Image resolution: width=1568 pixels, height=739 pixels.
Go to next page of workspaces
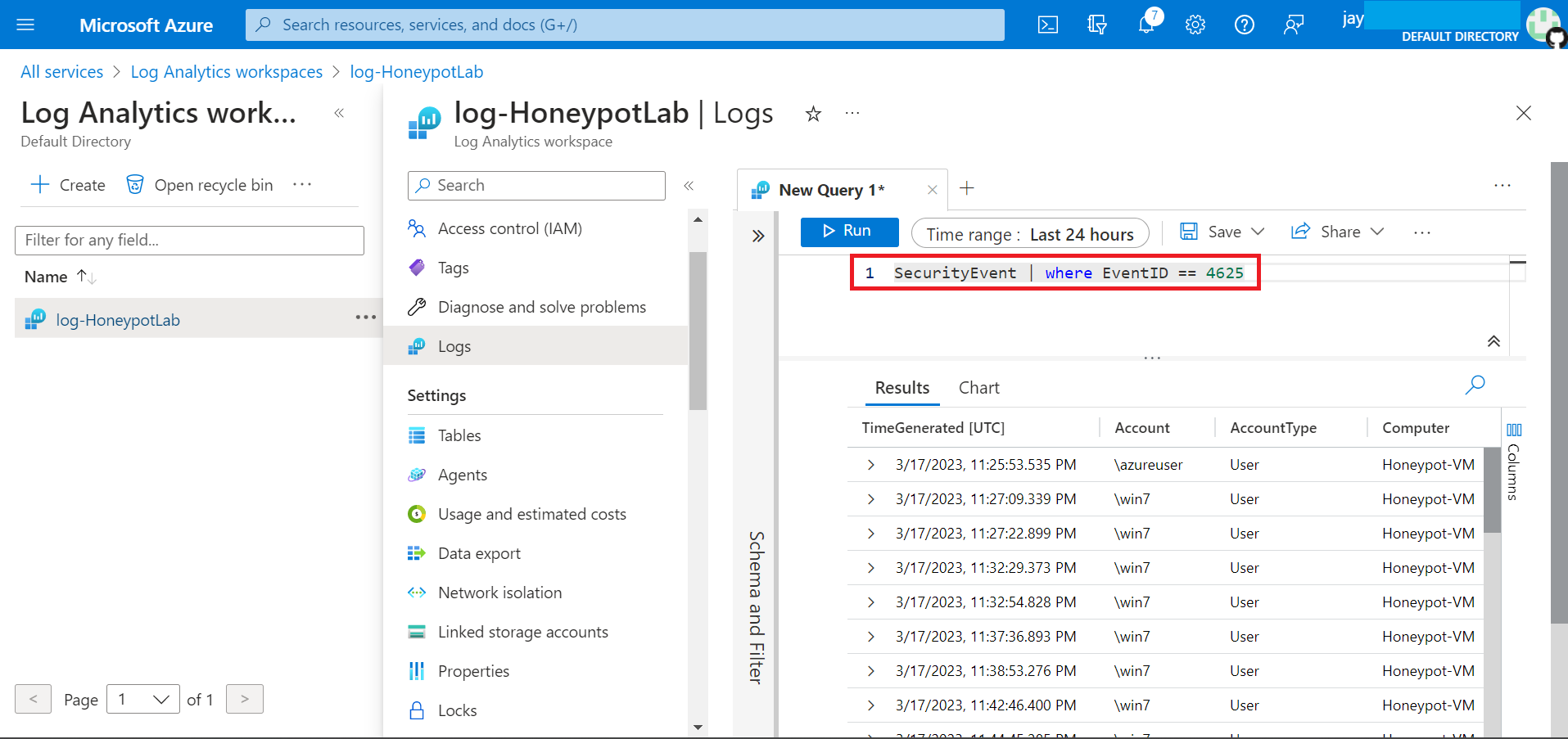(x=245, y=699)
